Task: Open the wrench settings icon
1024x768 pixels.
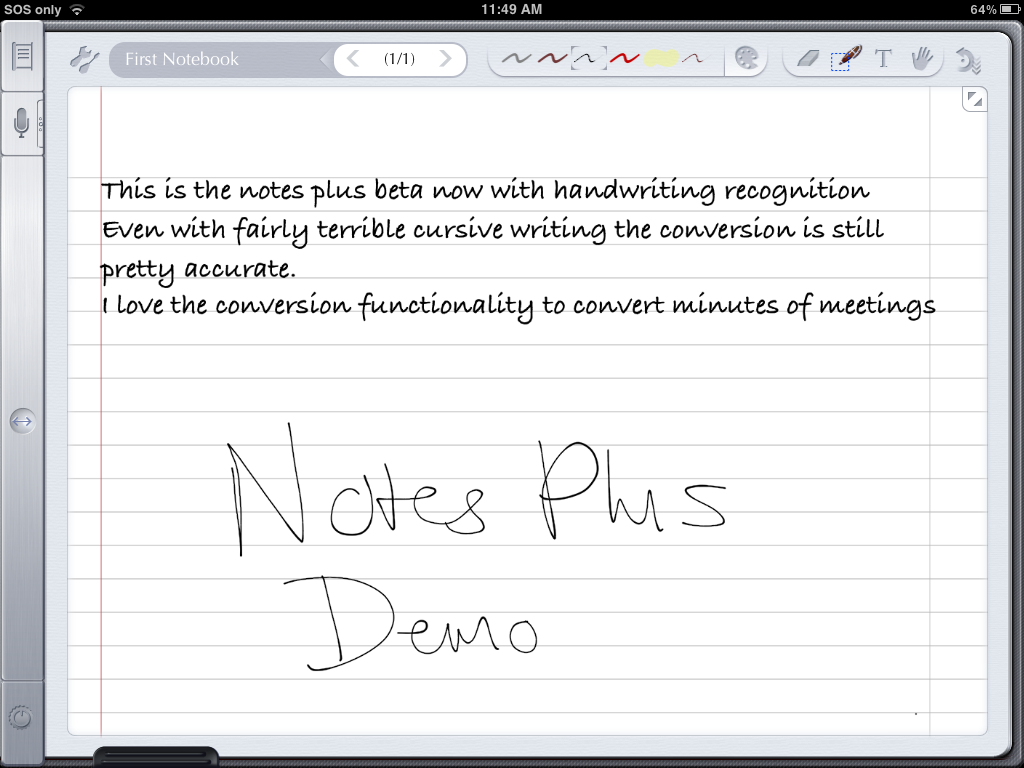Action: point(84,59)
